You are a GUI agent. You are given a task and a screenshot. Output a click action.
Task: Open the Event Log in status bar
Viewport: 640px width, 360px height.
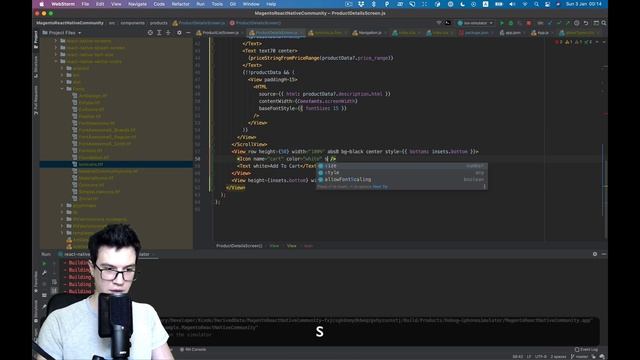[586, 350]
